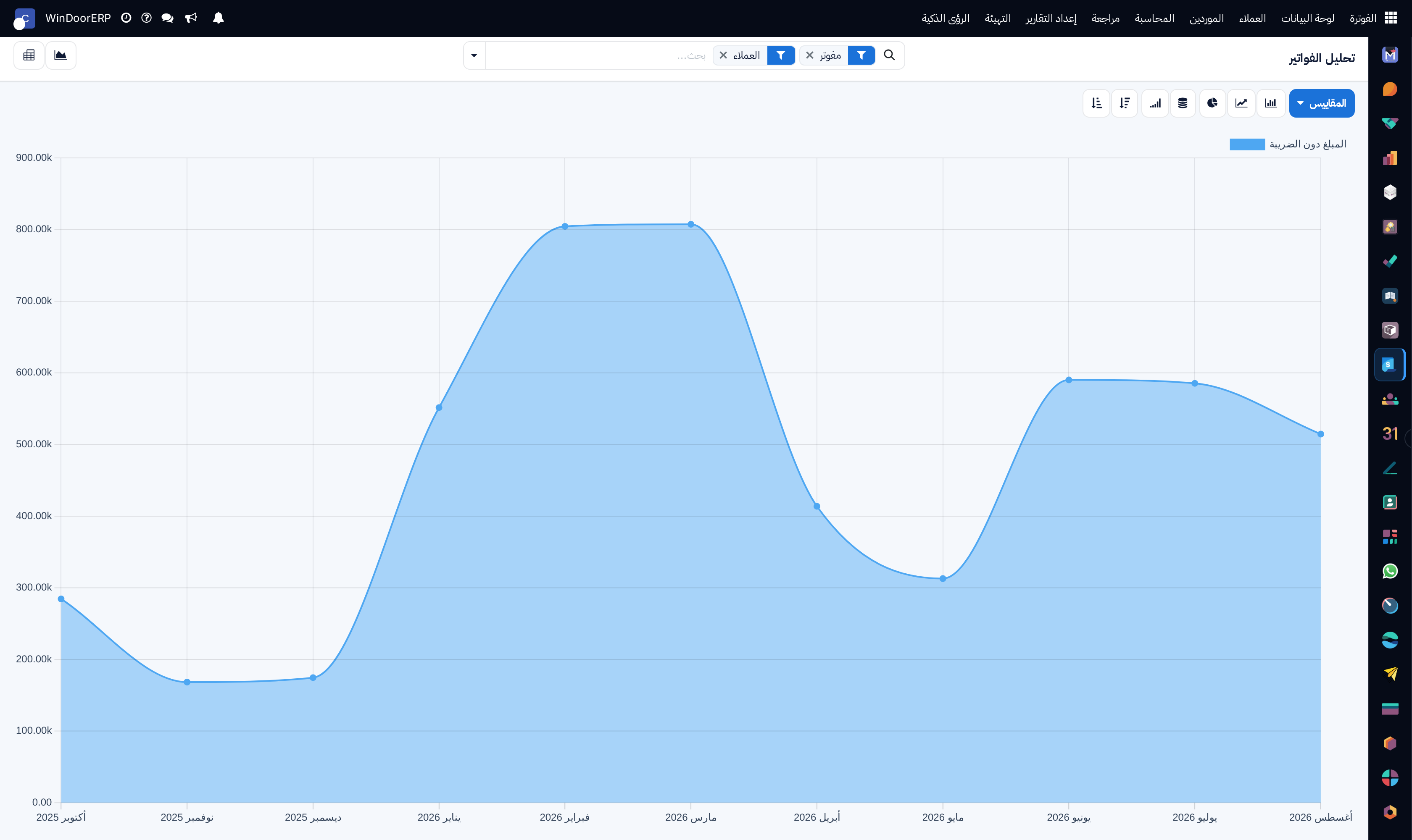The width and height of the screenshot is (1412, 840).
Task: Click the November 2025 data point
Action: tap(187, 682)
